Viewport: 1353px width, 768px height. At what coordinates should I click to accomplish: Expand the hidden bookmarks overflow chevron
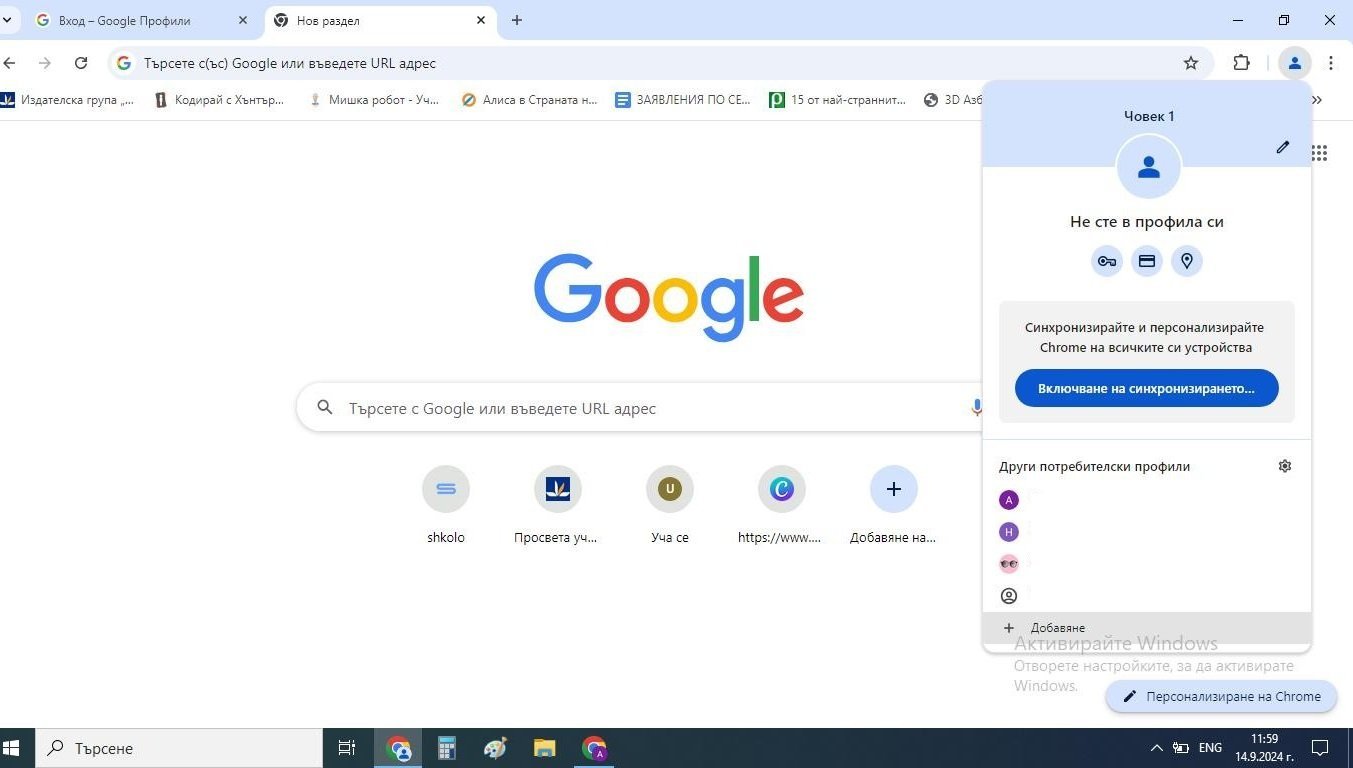[x=1317, y=100]
